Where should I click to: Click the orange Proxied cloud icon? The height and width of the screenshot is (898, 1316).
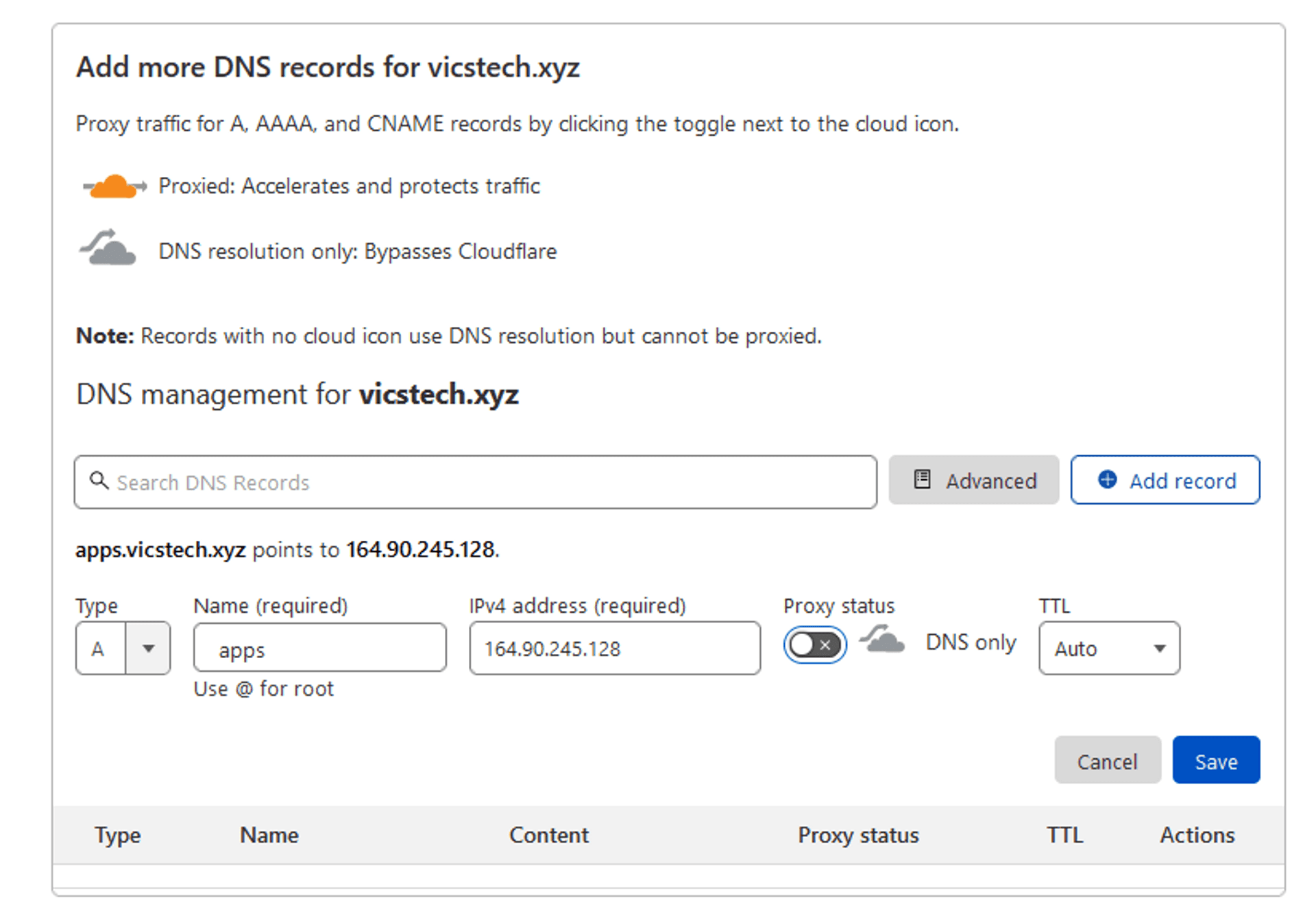point(114,186)
